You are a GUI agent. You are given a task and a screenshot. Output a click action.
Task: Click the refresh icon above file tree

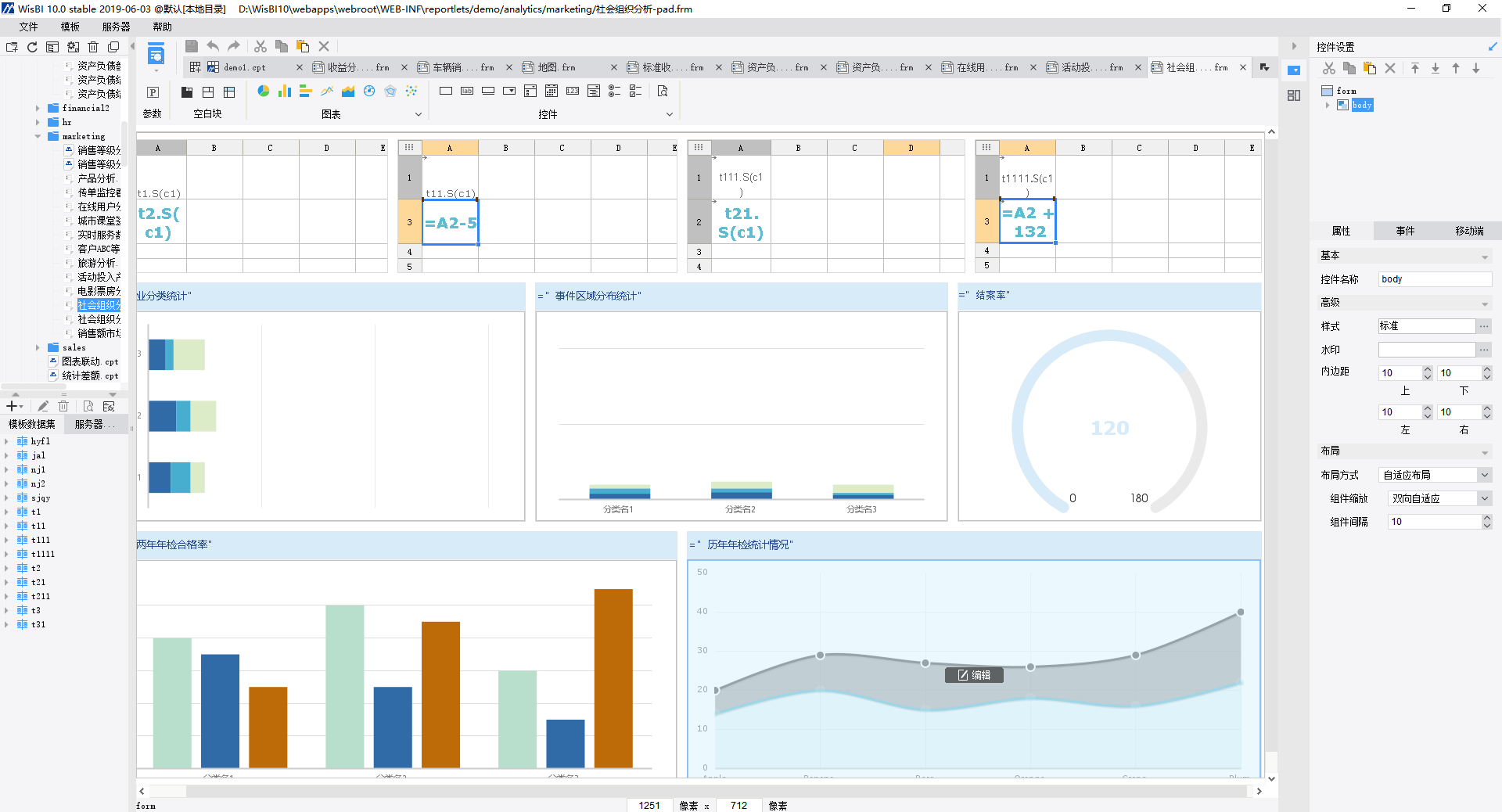(x=32, y=47)
